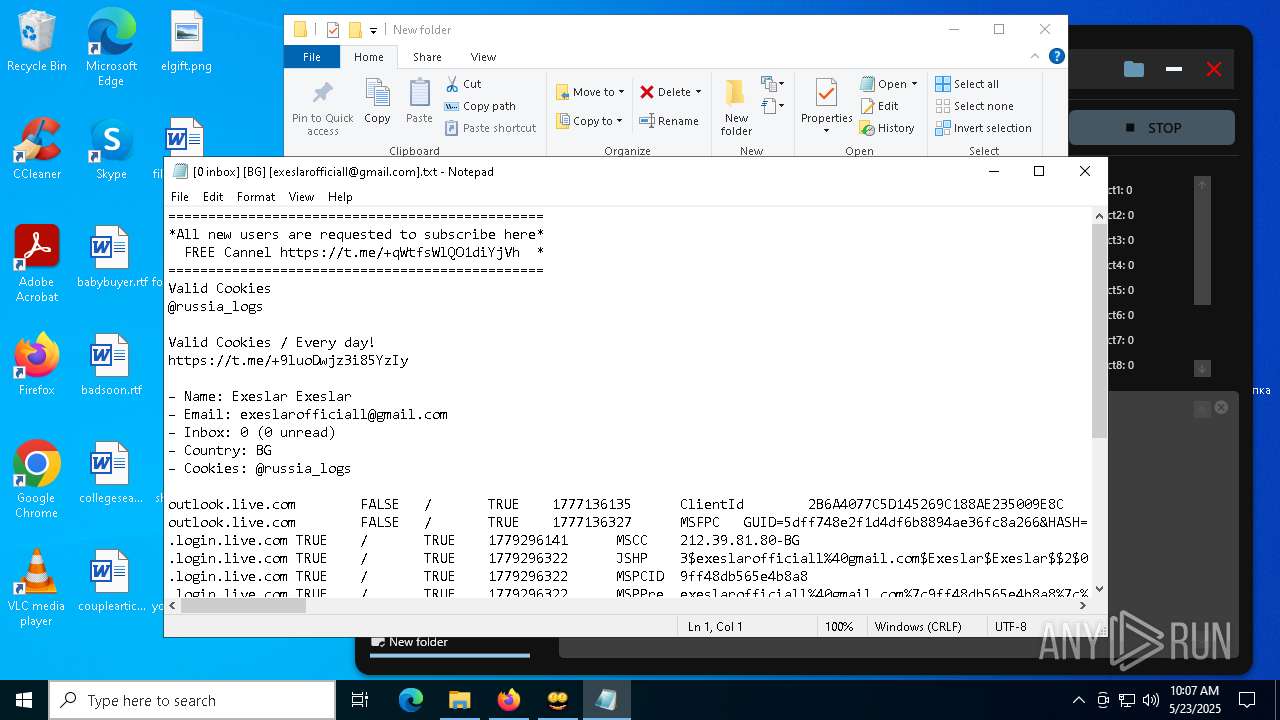Open the VLC media player desktop shortcut

36,588
